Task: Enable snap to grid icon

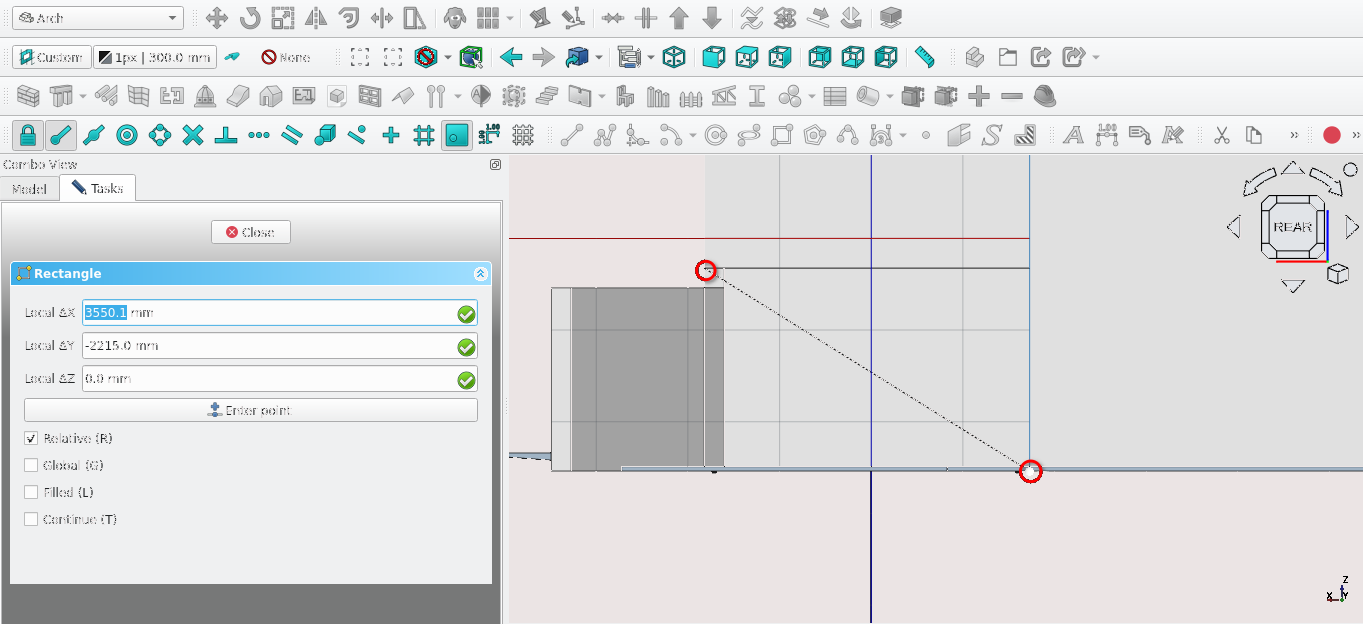Action: tap(424, 135)
